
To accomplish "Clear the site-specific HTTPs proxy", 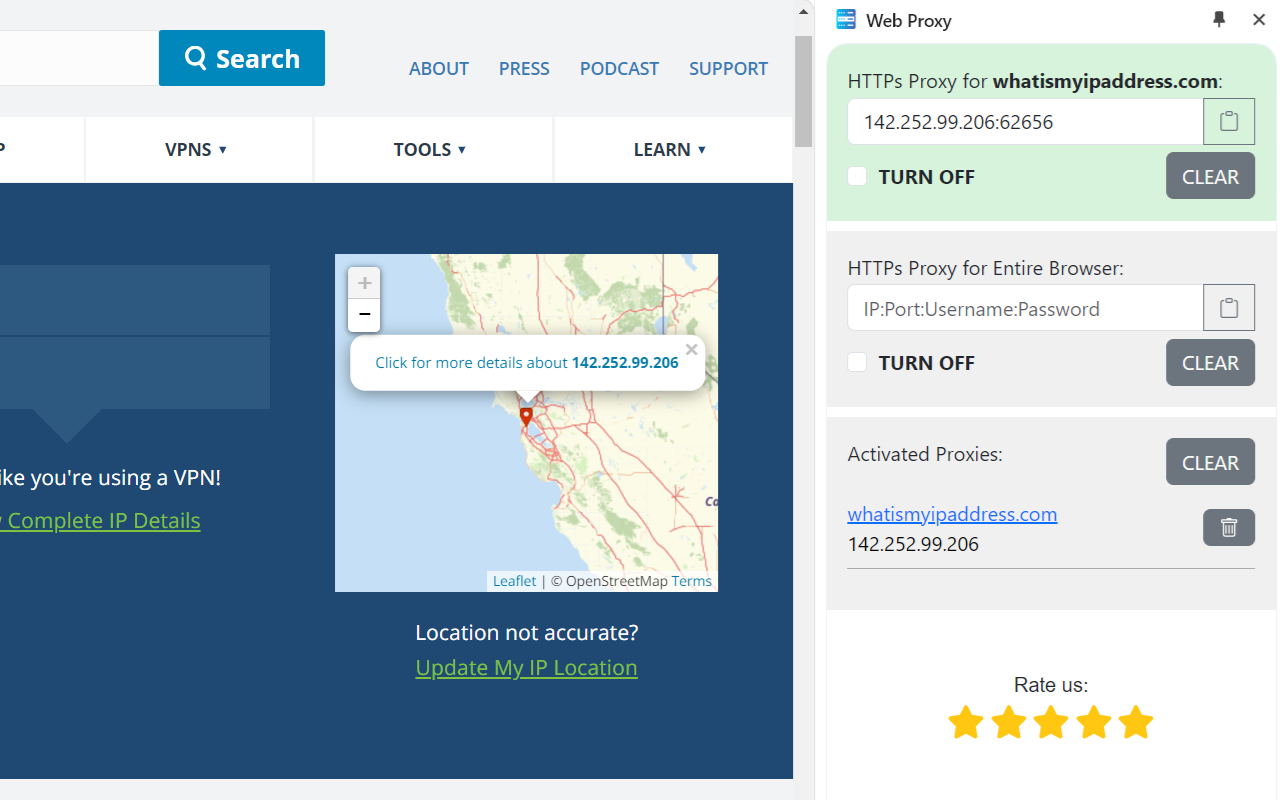I will (1210, 177).
